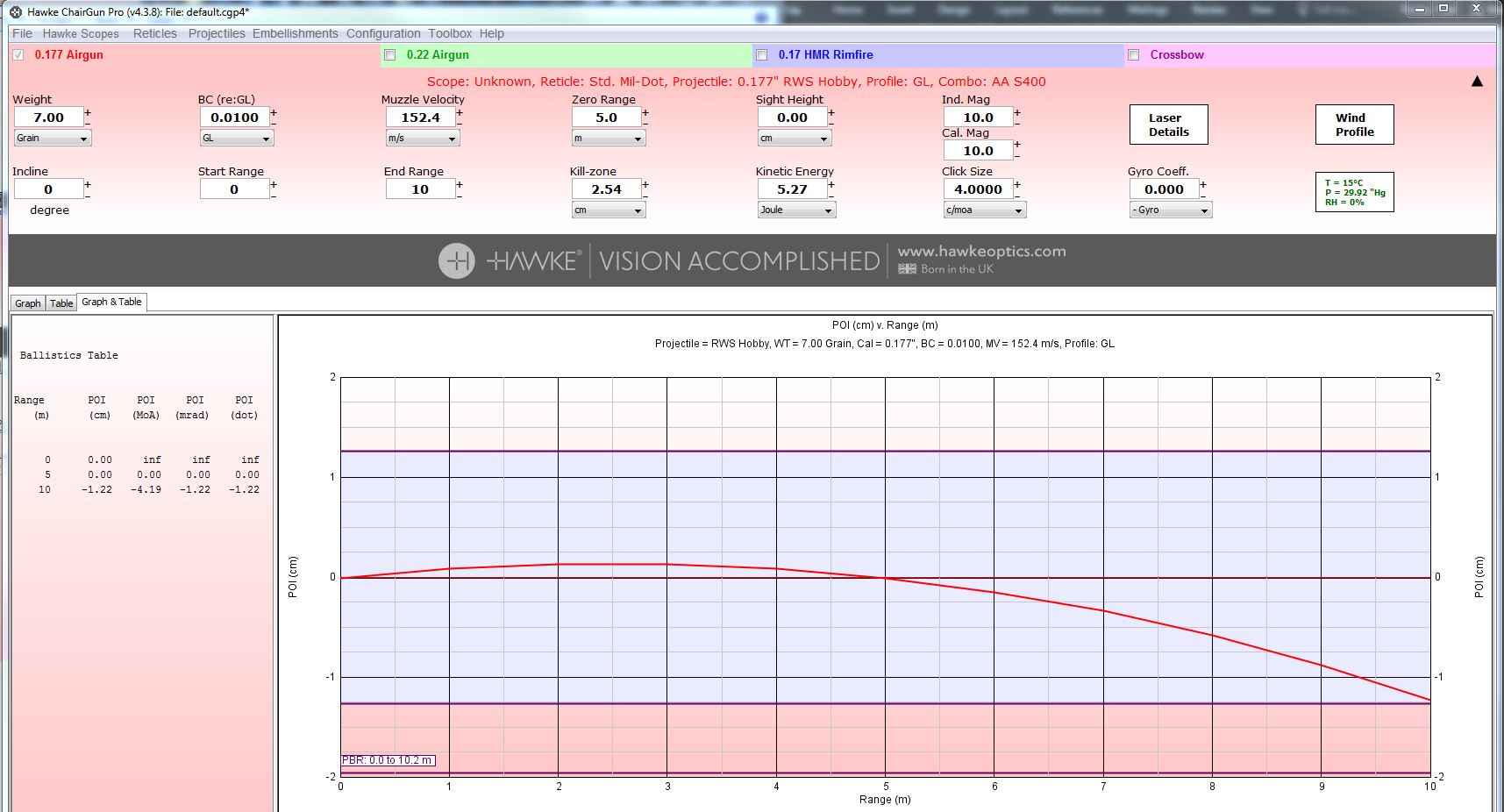This screenshot has height=812, width=1504.
Task: Open the Grain weight unit dropdown
Action: pyautogui.click(x=52, y=138)
